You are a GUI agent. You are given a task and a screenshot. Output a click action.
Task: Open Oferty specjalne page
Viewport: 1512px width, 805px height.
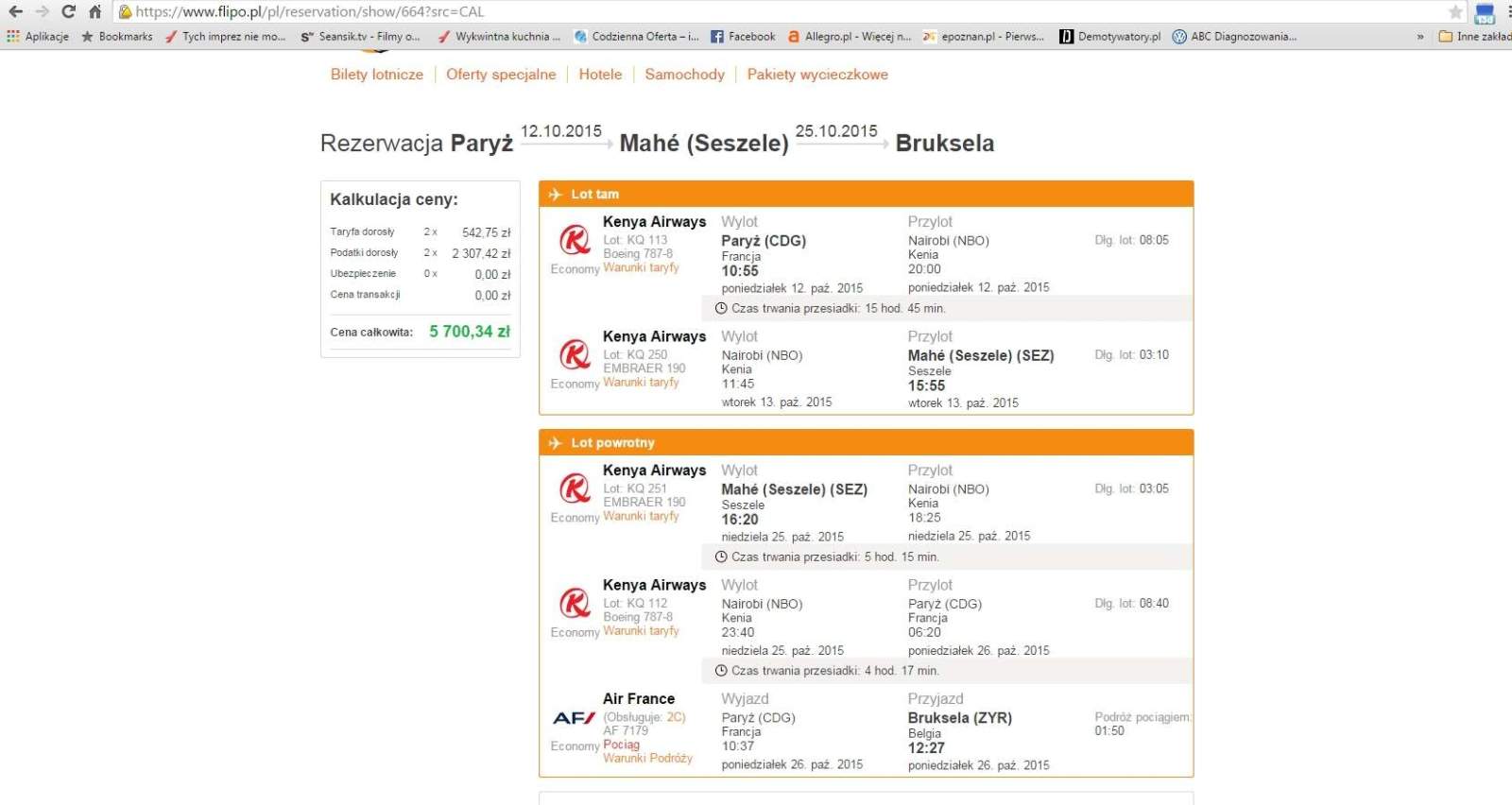pos(501,75)
